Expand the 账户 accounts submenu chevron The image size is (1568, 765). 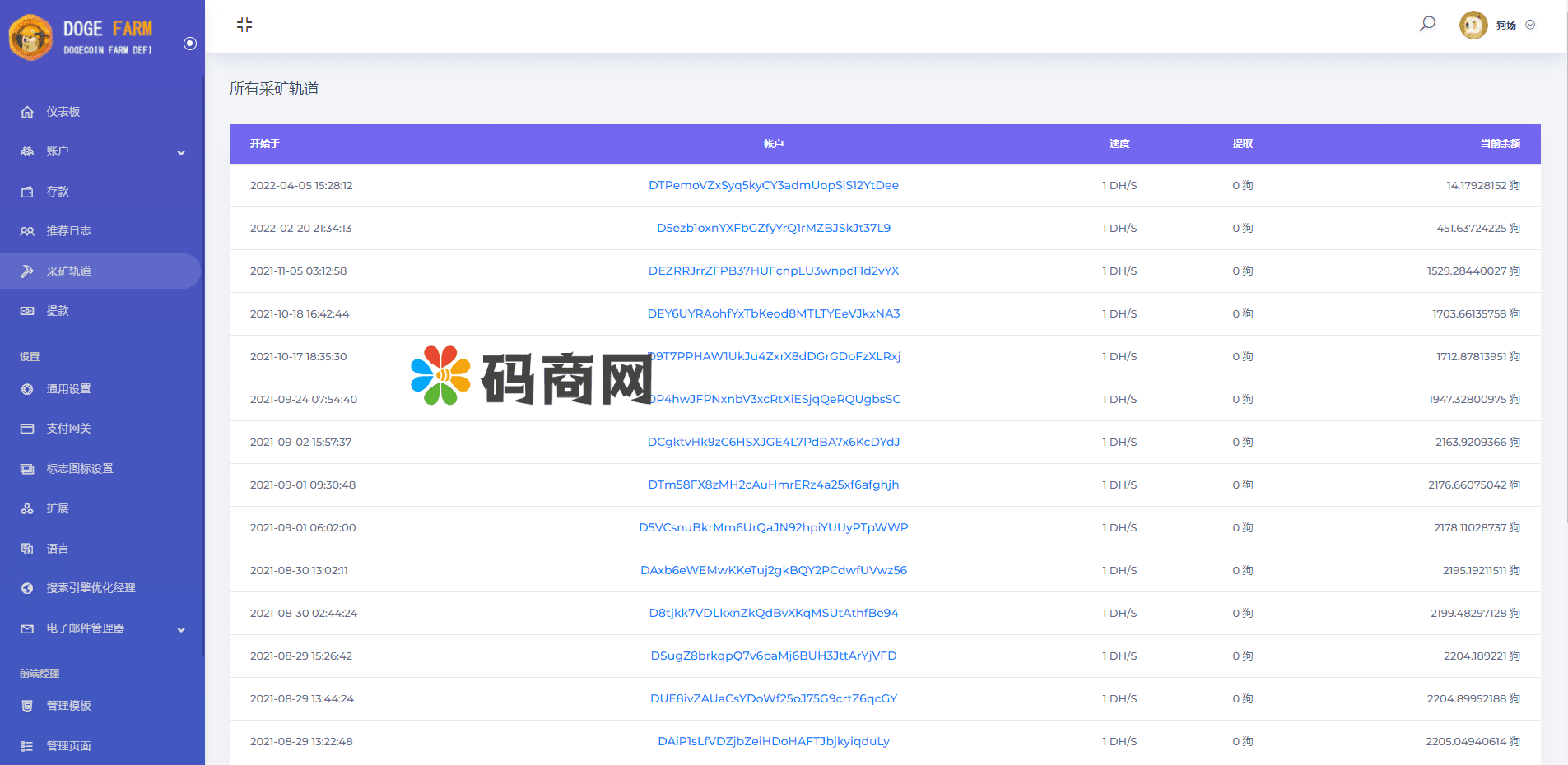[x=181, y=152]
